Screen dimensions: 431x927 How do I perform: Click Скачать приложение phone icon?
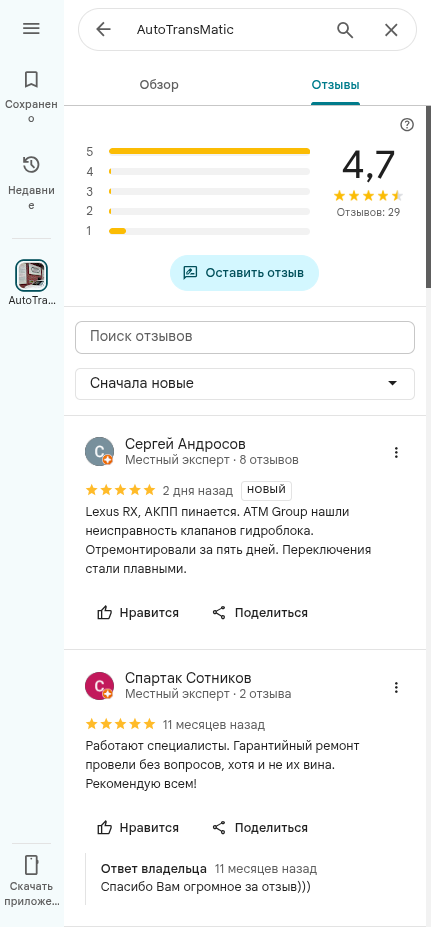click(31, 864)
